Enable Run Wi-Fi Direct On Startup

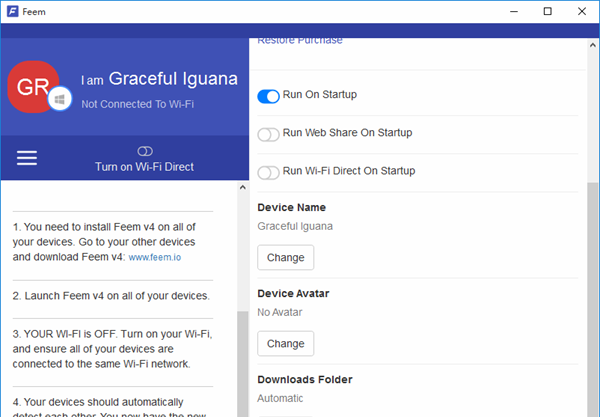point(268,173)
